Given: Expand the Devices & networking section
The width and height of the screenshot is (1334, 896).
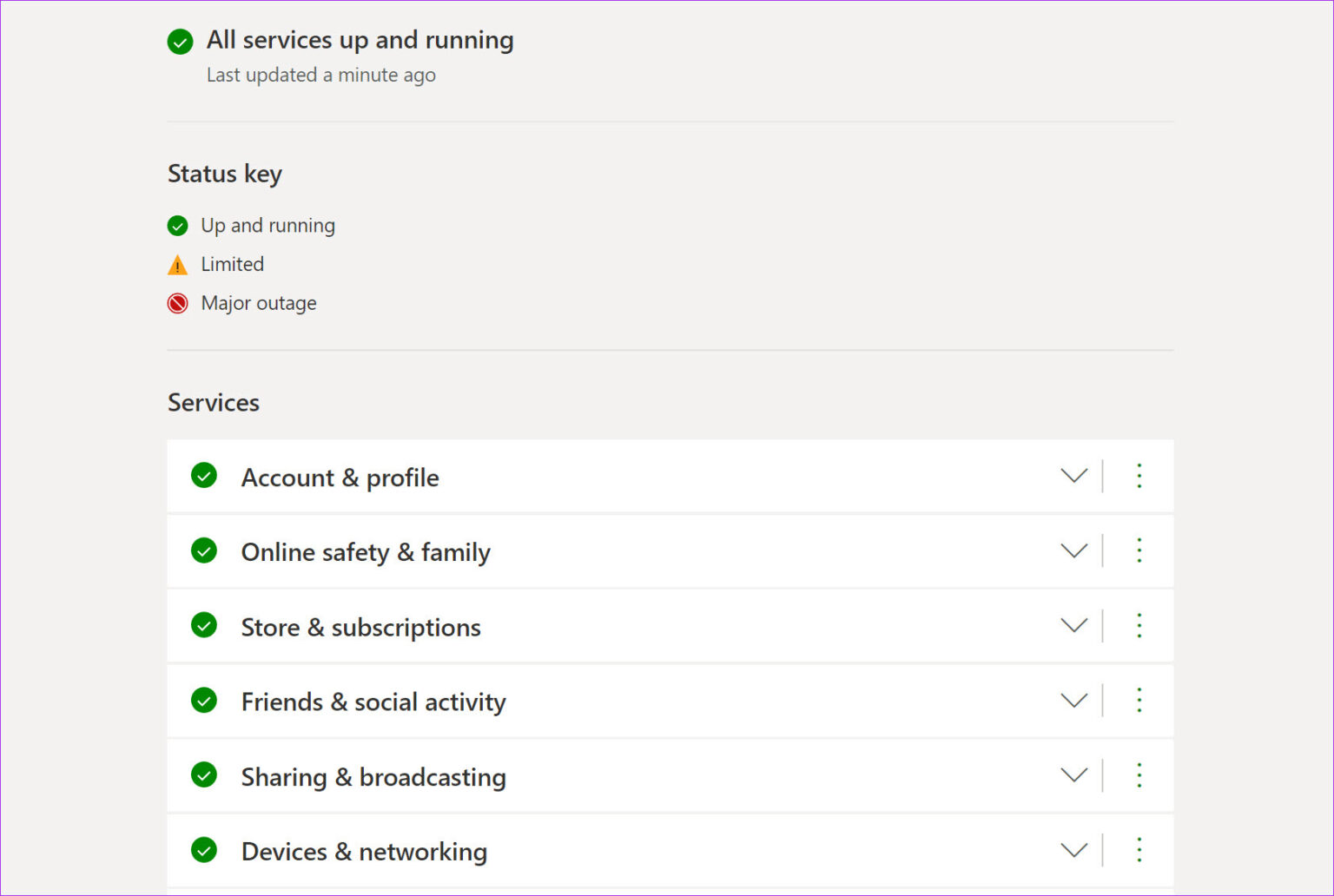Looking at the screenshot, I should click(1073, 850).
